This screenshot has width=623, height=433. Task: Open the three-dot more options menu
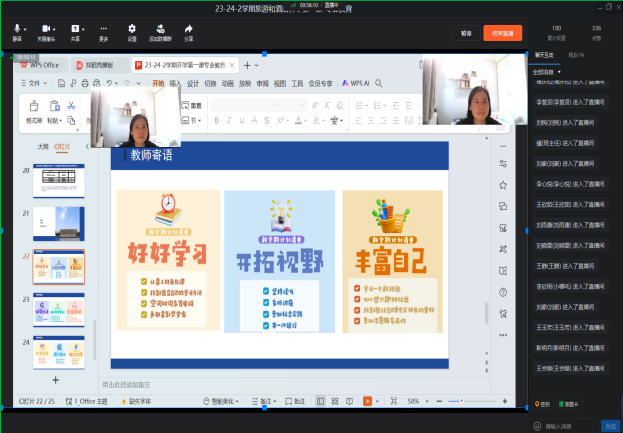click(103, 27)
